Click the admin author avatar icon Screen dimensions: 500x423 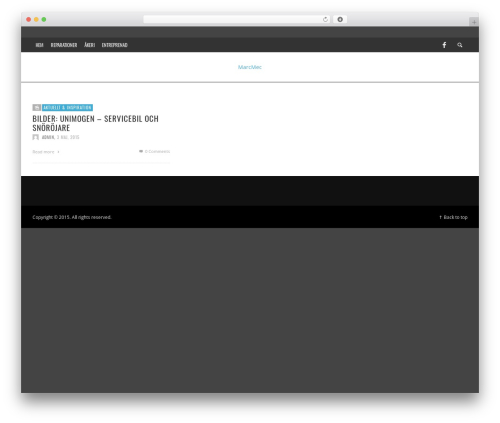click(x=36, y=137)
